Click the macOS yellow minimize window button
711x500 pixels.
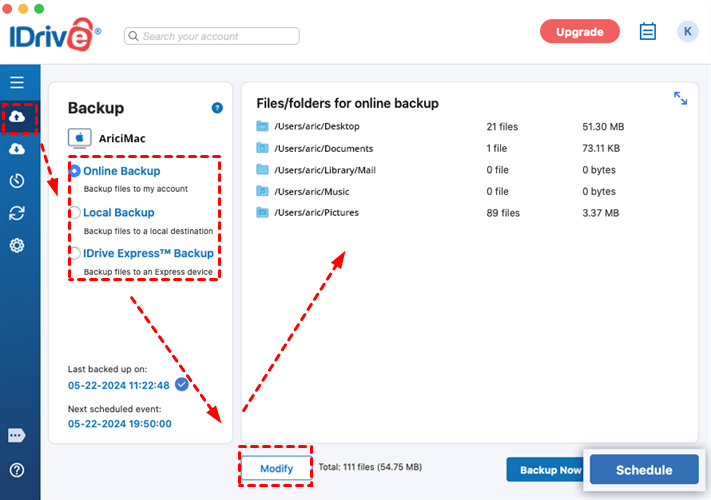[x=23, y=8]
